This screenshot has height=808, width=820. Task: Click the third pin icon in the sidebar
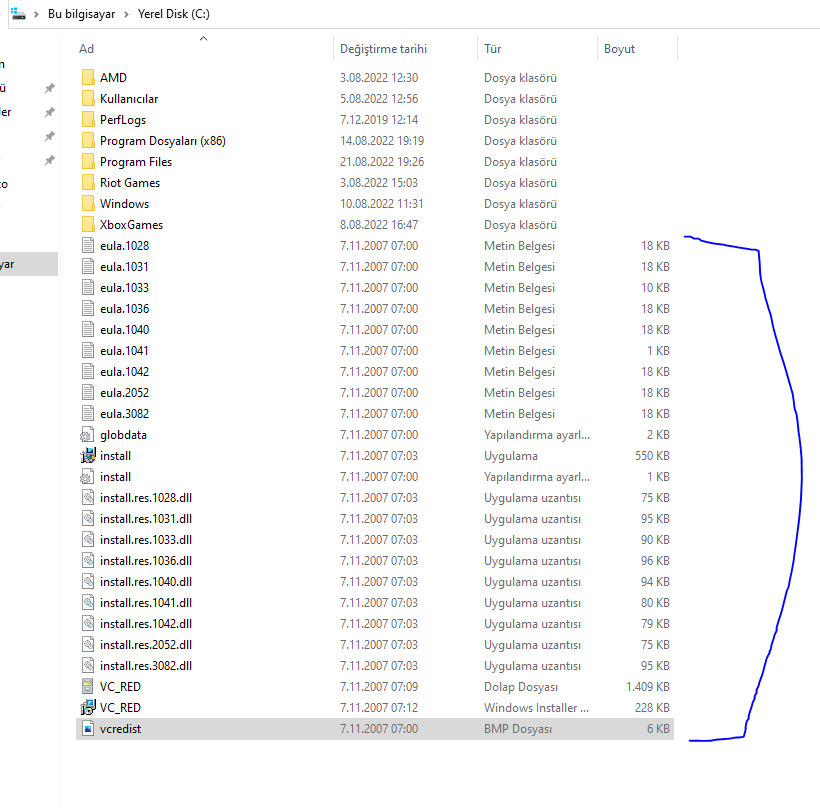(50, 136)
